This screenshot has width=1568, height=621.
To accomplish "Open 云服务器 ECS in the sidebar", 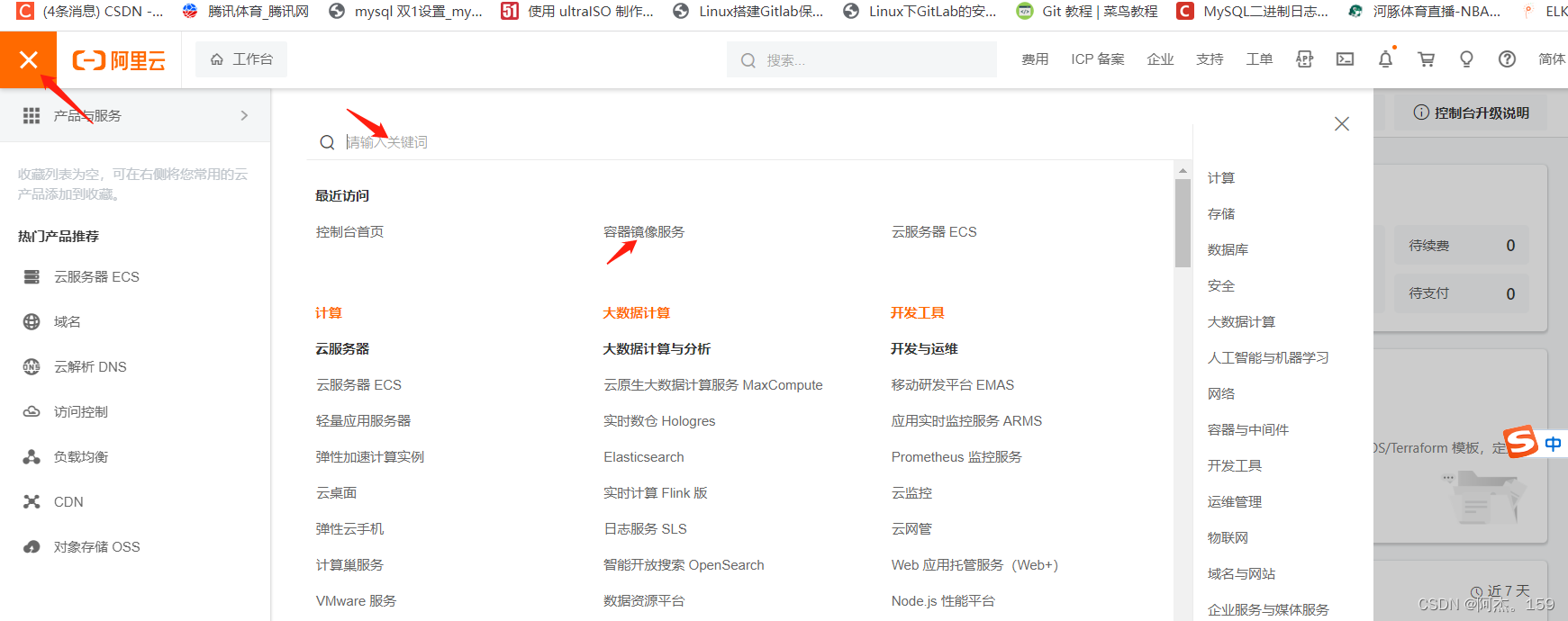I will pos(96,276).
